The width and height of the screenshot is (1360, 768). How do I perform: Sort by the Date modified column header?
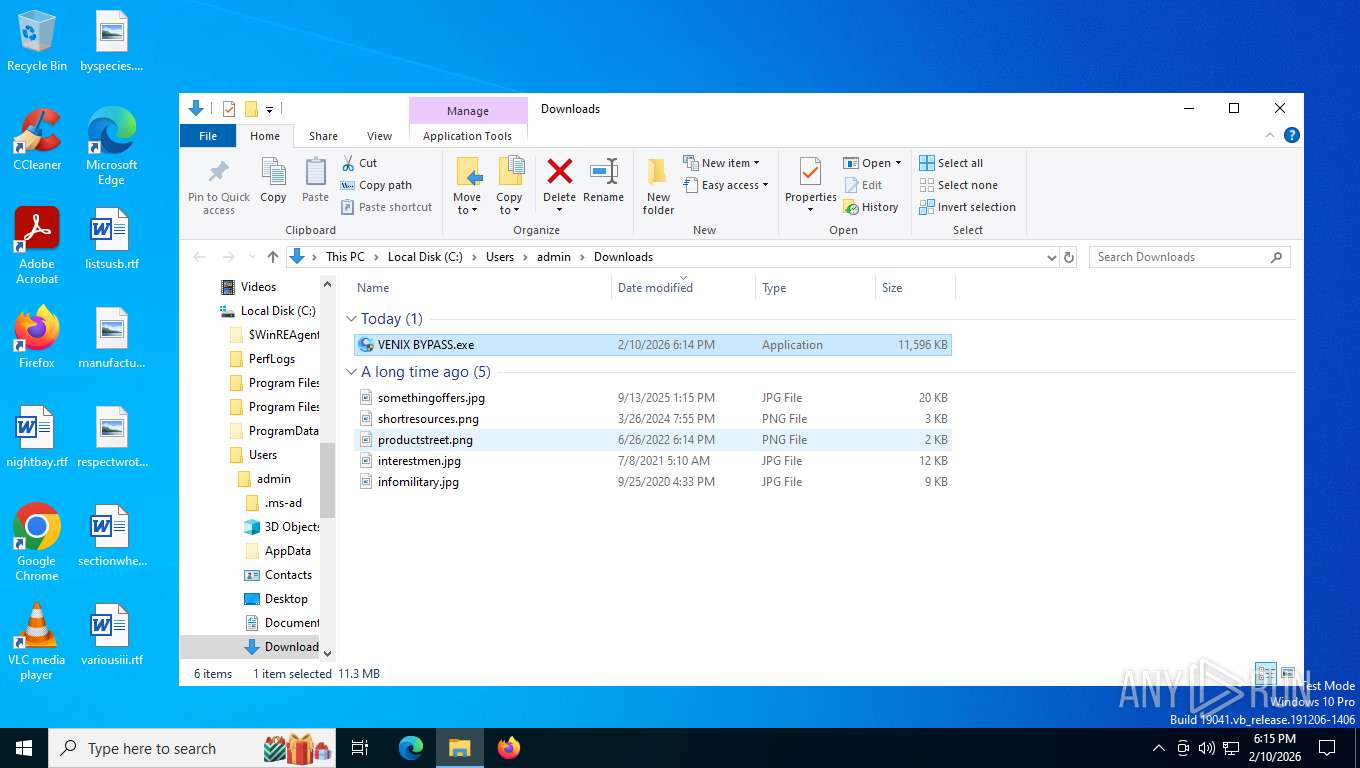pyautogui.click(x=684, y=288)
